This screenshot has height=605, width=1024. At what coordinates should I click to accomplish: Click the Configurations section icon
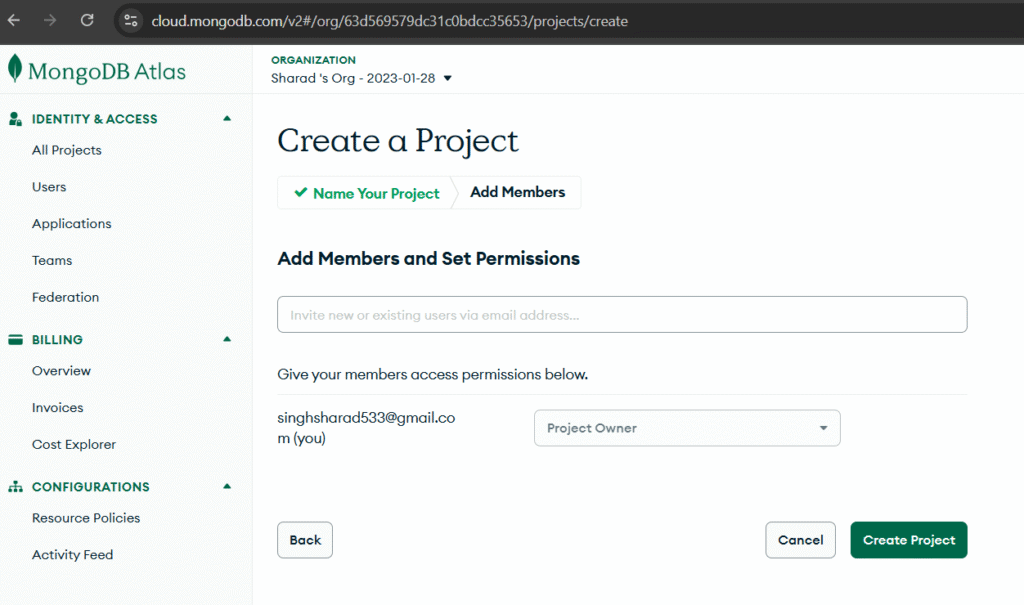14,486
